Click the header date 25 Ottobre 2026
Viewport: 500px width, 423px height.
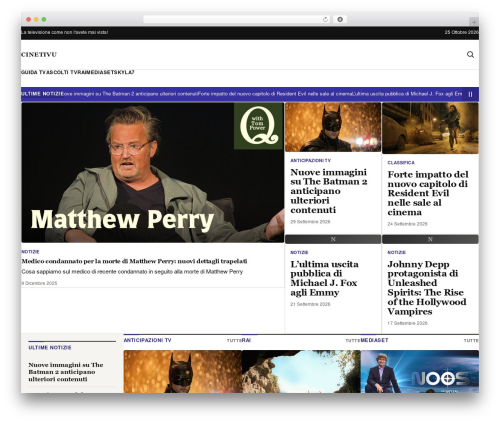point(462,32)
